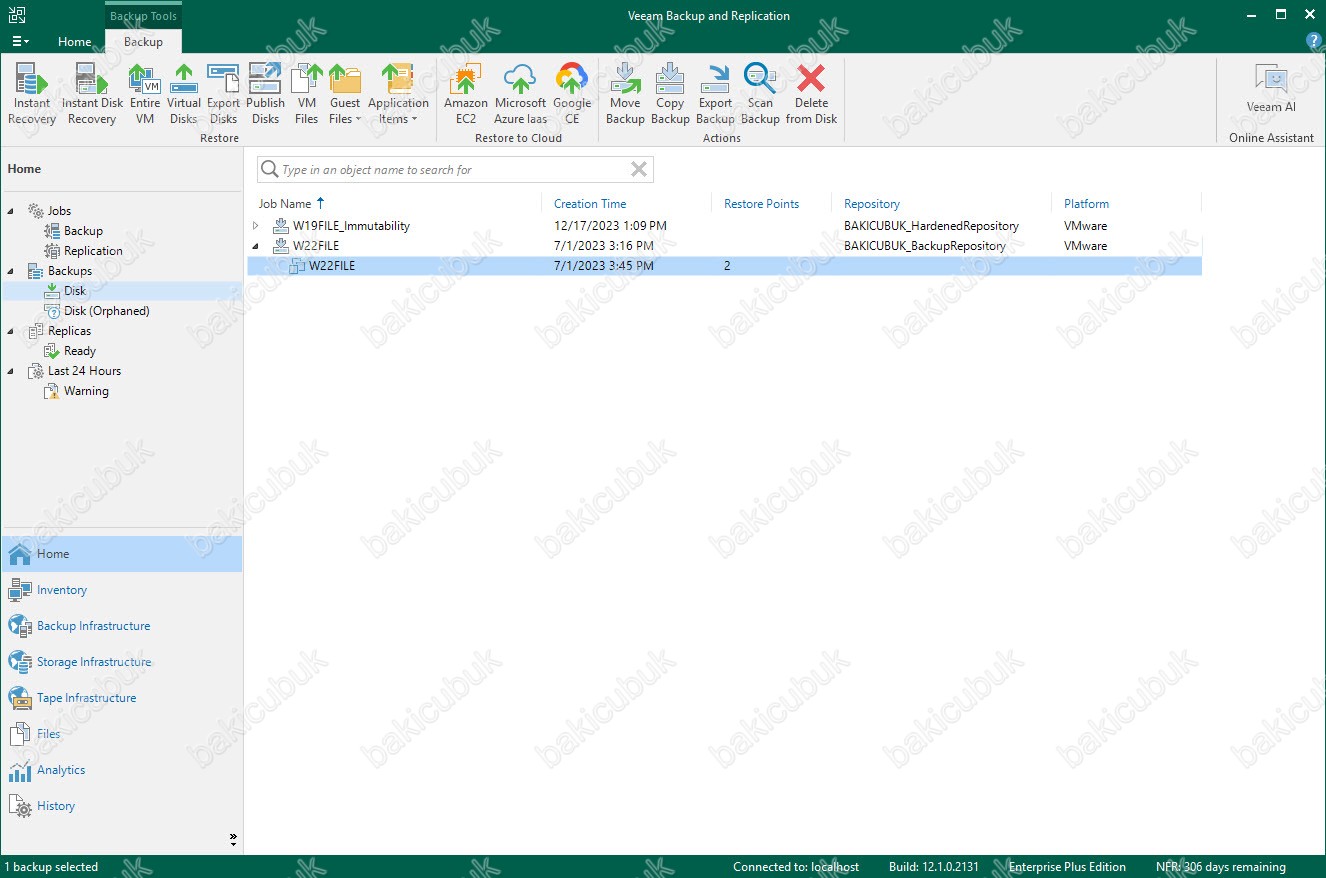This screenshot has width=1326, height=878.
Task: Go to the History view
Action: point(56,806)
